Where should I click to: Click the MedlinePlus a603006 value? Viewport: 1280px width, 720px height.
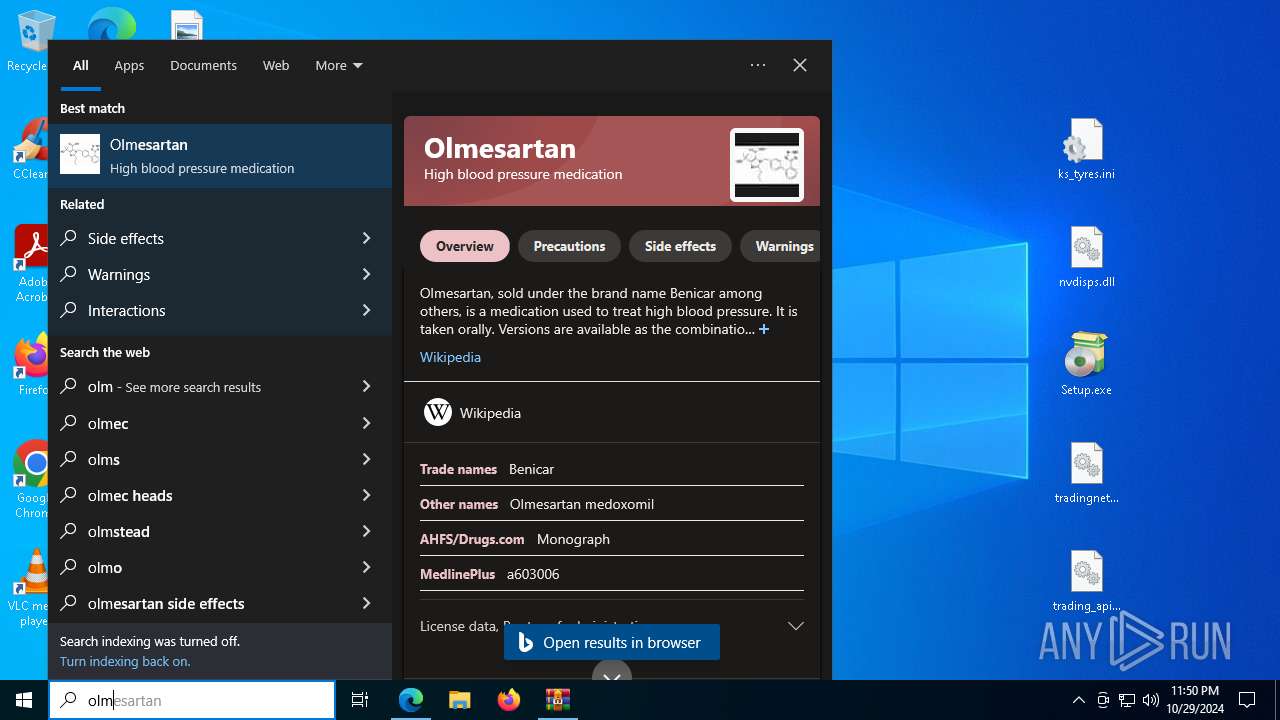click(533, 574)
